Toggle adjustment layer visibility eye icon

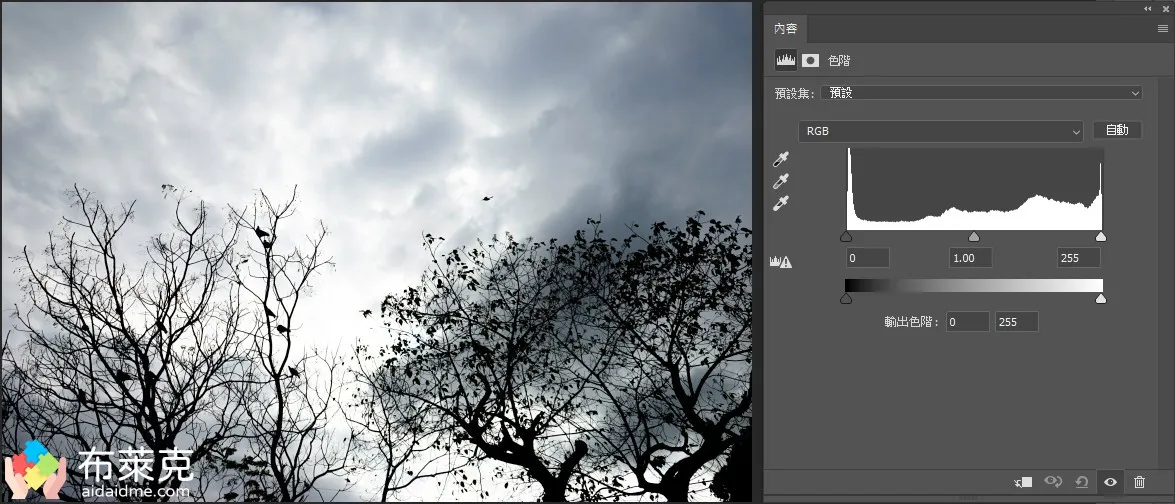point(1110,482)
